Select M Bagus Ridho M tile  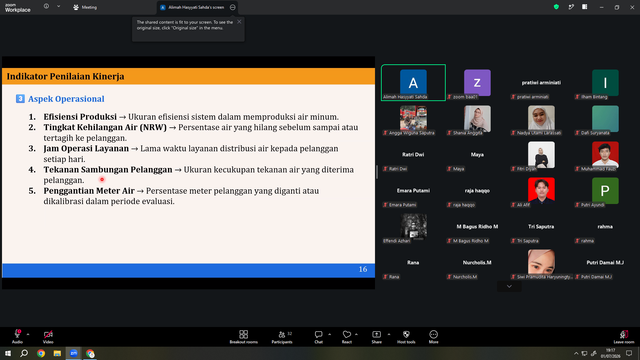[x=477, y=226]
